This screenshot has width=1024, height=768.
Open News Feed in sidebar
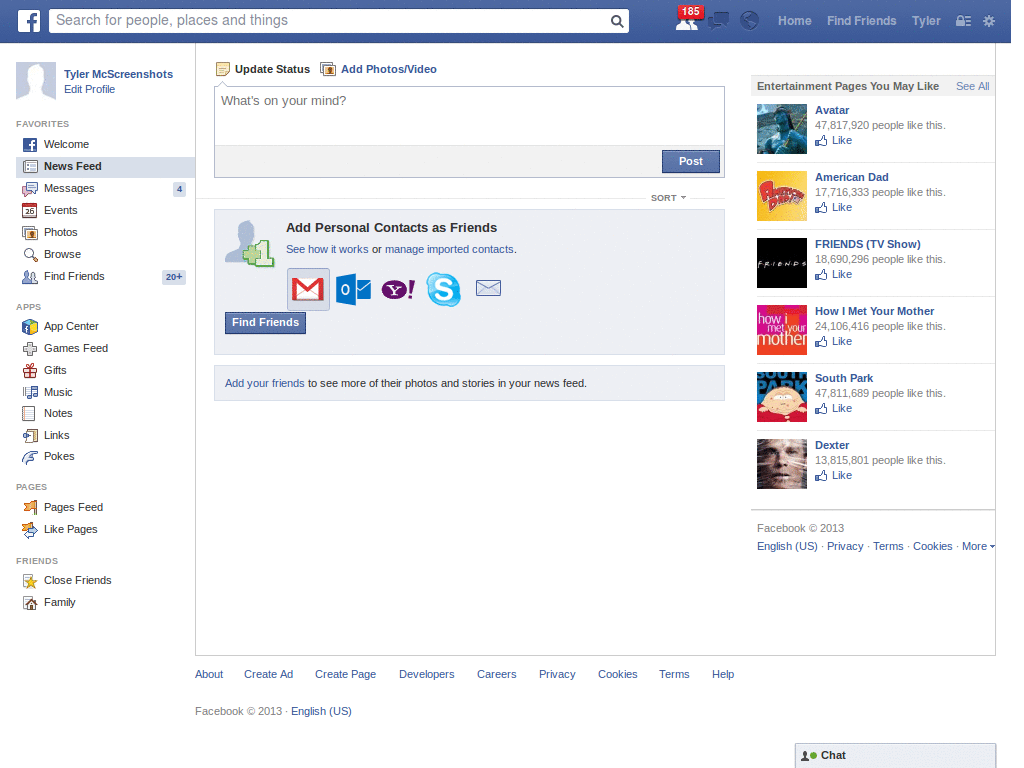105,167
